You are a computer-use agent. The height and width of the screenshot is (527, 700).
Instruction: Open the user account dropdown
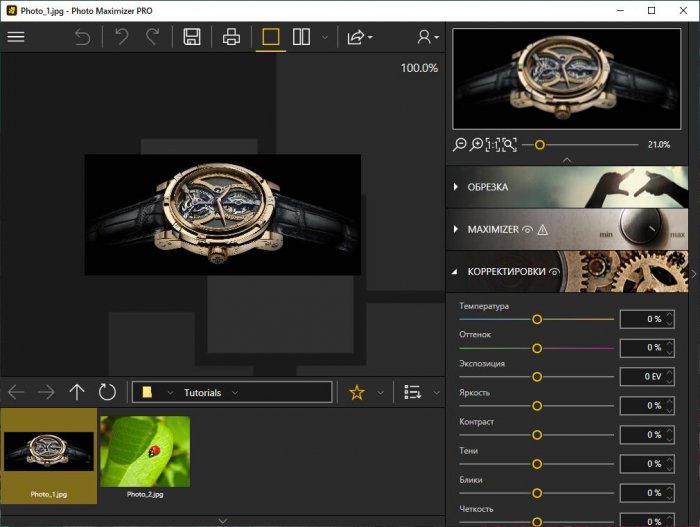(429, 37)
